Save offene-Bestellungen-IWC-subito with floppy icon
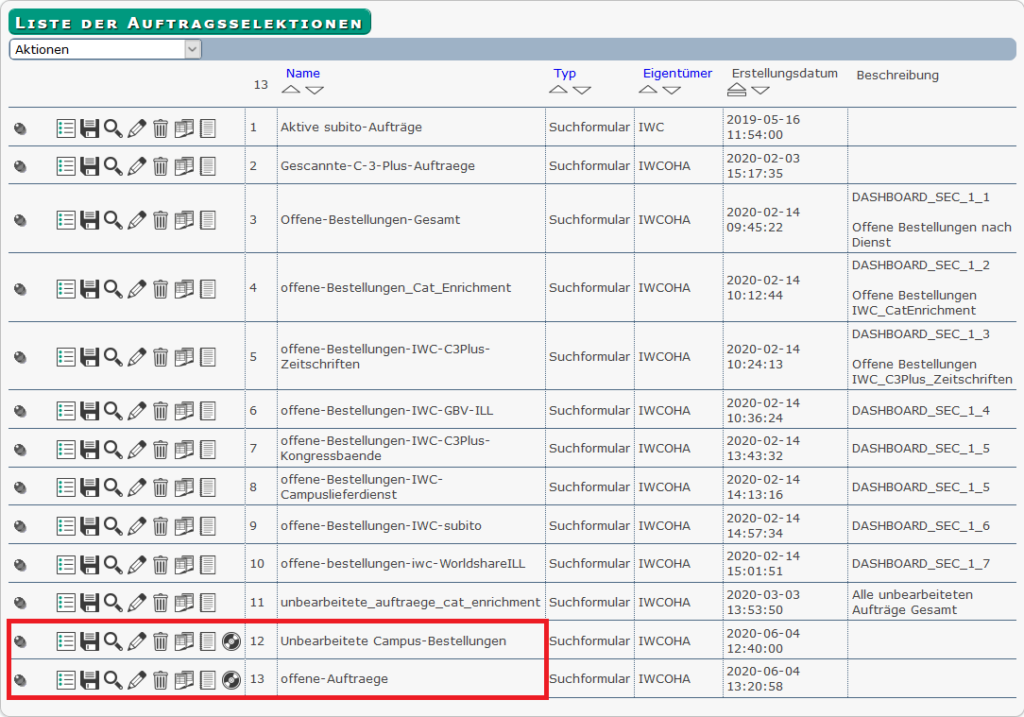The image size is (1024, 717). (89, 526)
